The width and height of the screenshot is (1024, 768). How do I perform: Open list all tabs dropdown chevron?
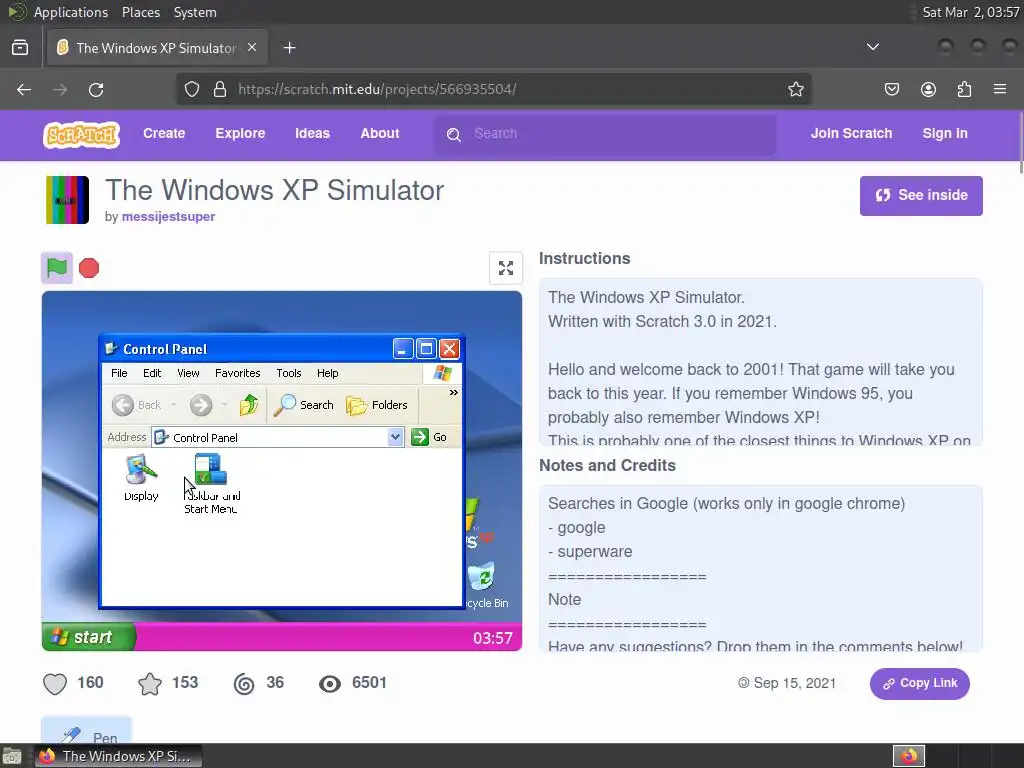pyautogui.click(x=872, y=47)
